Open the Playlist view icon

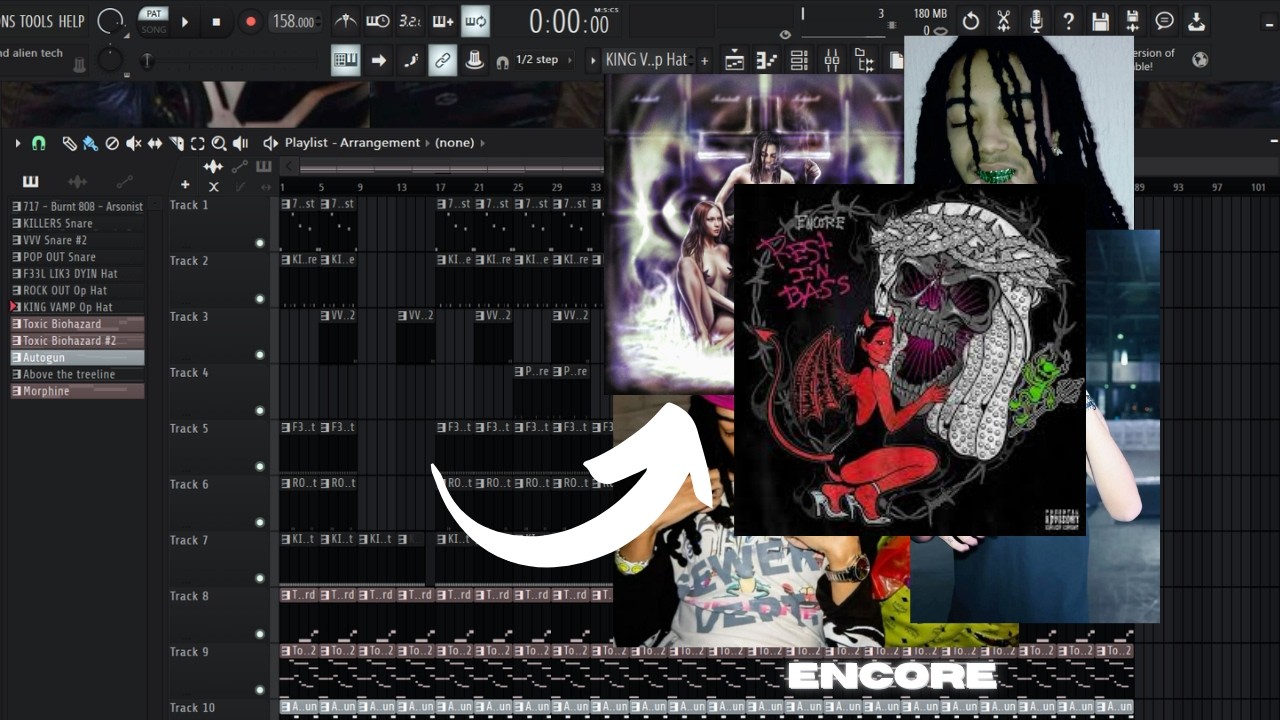pyautogui.click(x=734, y=61)
